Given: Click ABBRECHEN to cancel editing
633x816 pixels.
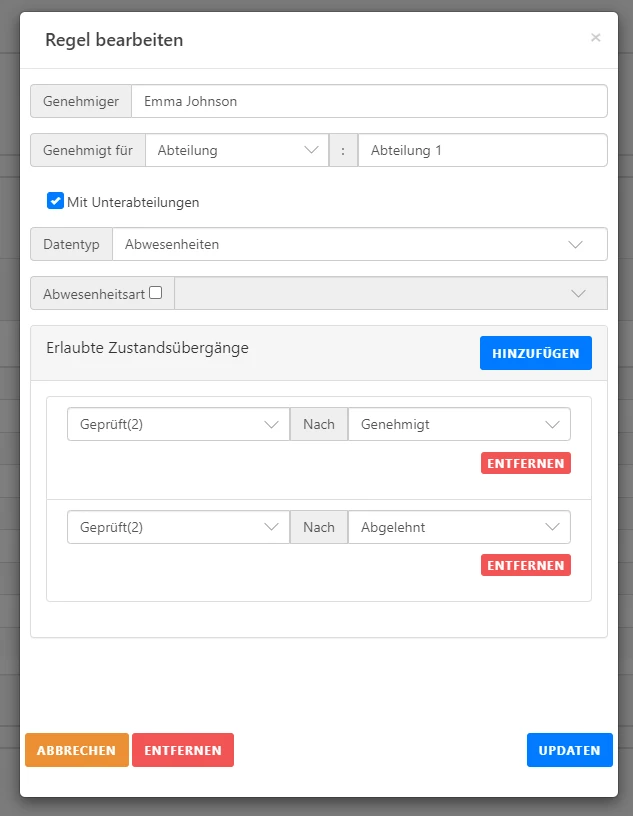Looking at the screenshot, I should point(76,749).
